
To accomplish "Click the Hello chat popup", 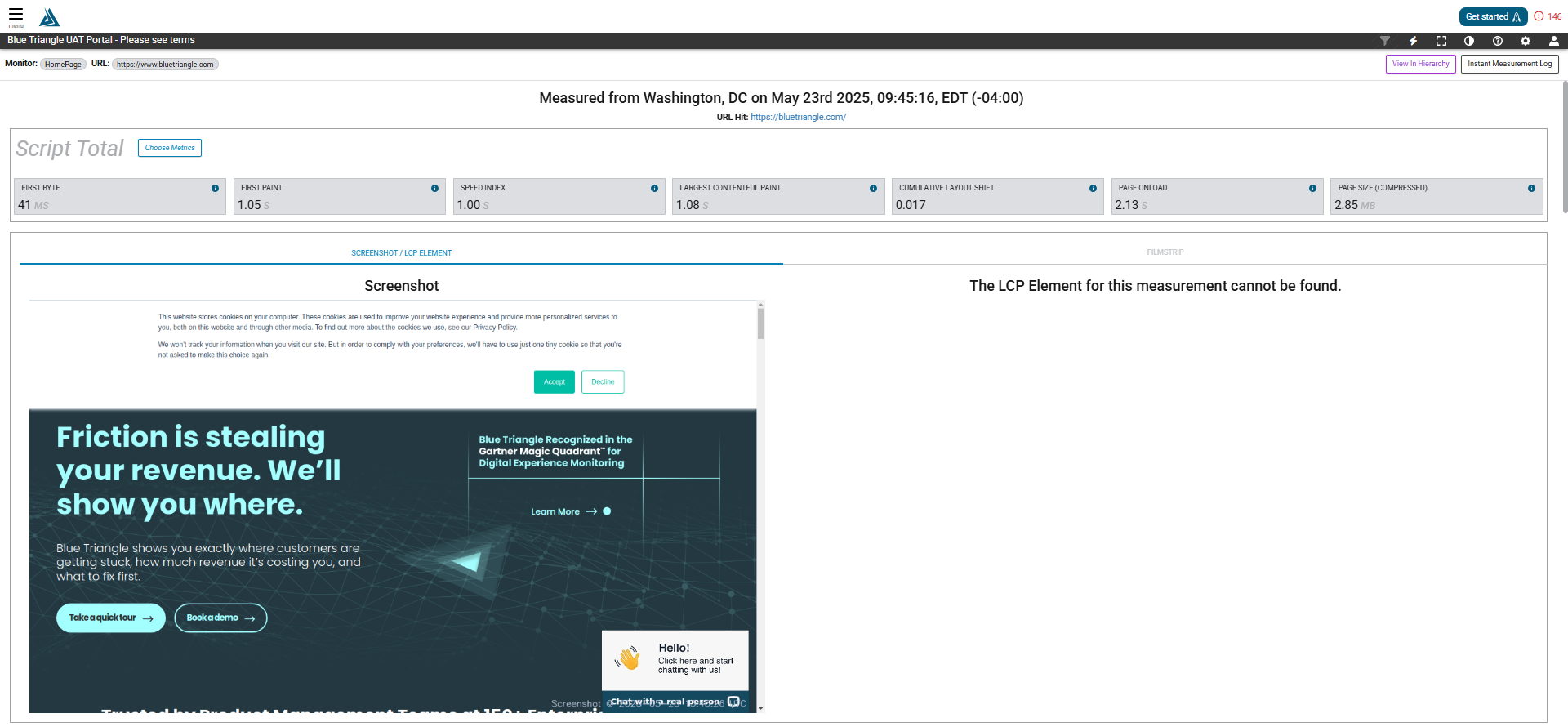I will click(x=675, y=660).
